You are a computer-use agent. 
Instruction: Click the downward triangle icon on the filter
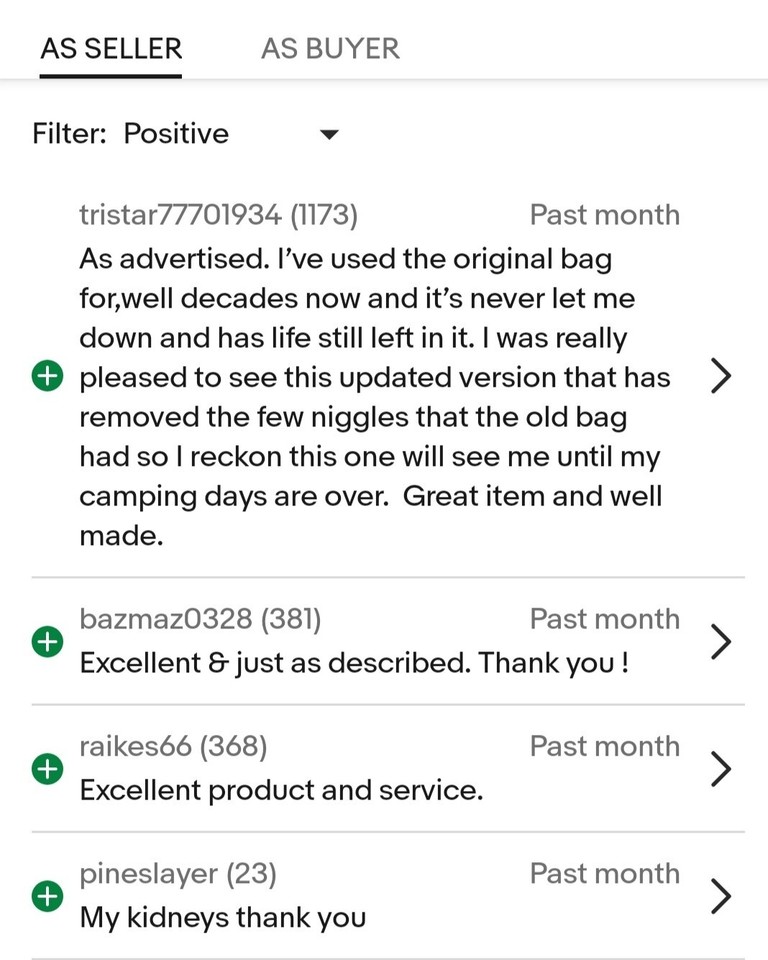(x=329, y=133)
